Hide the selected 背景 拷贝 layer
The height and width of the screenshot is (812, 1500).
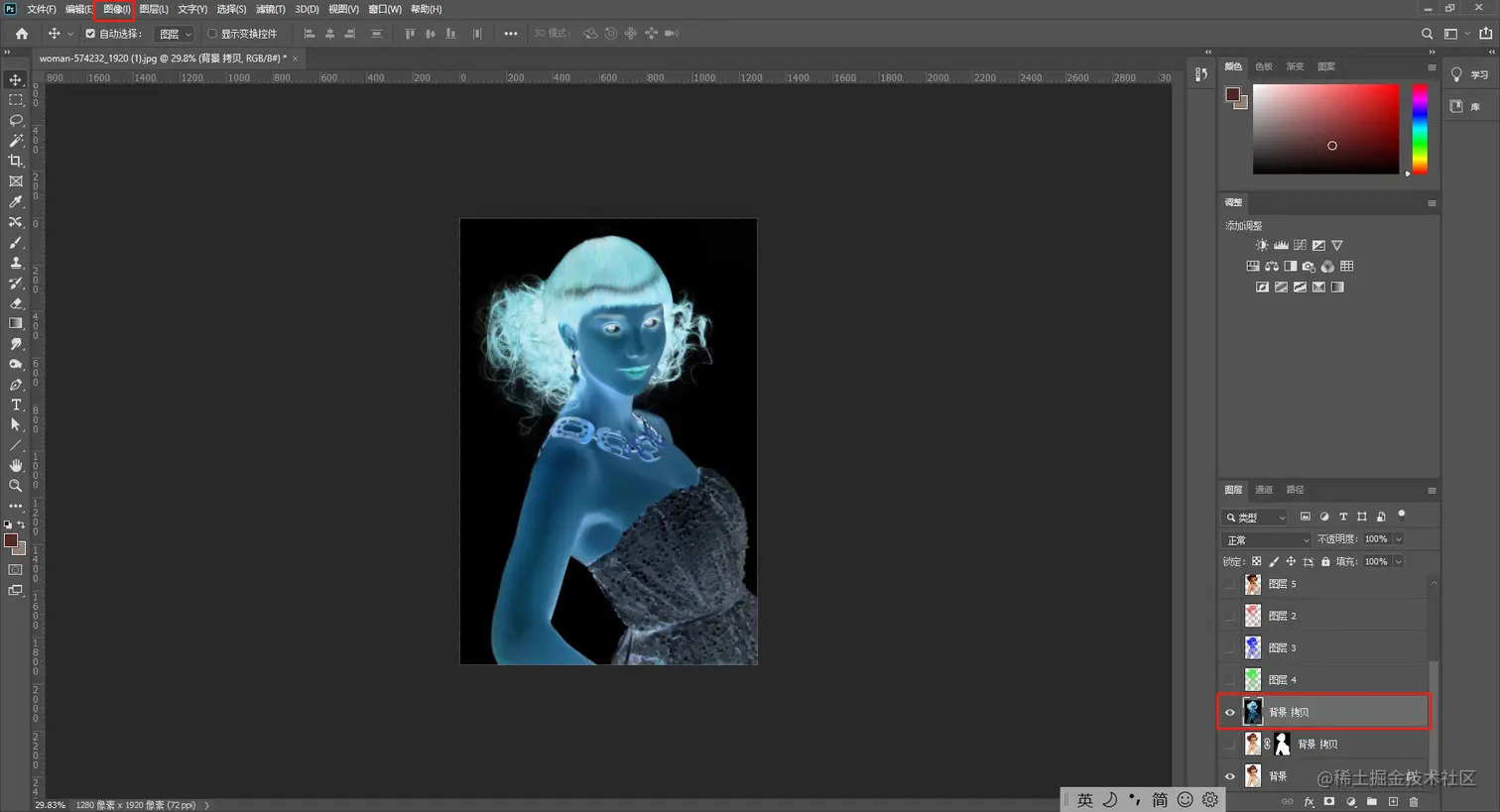coord(1230,712)
